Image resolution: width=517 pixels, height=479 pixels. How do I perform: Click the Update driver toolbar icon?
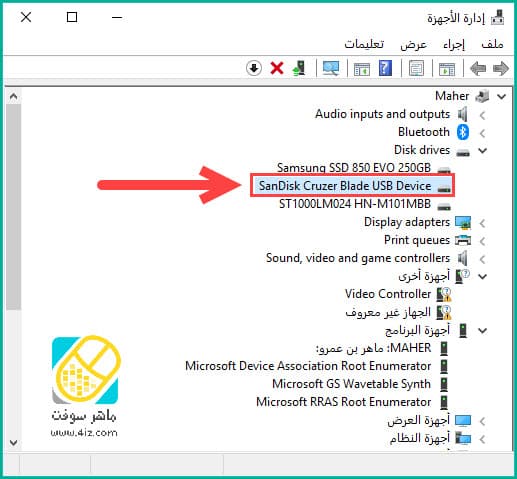pyautogui.click(x=299, y=68)
